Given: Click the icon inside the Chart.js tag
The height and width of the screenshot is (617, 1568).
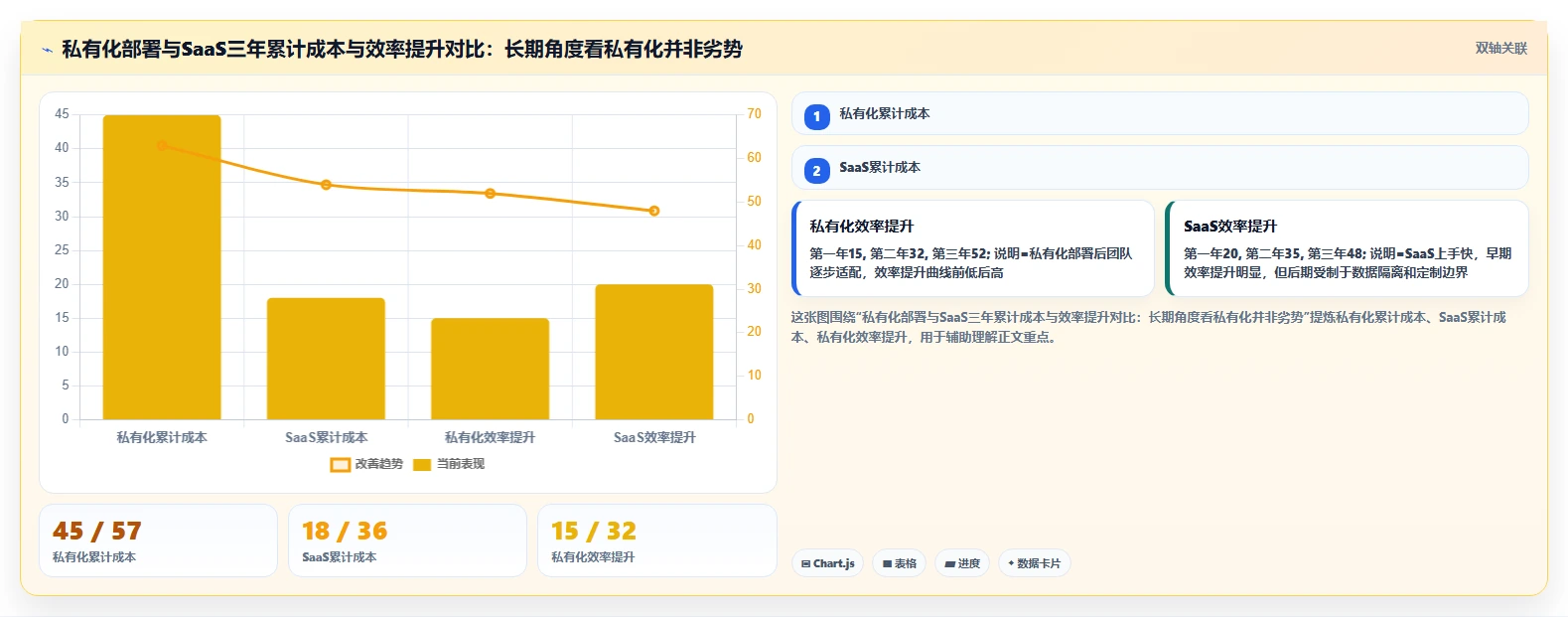Looking at the screenshot, I should [805, 563].
